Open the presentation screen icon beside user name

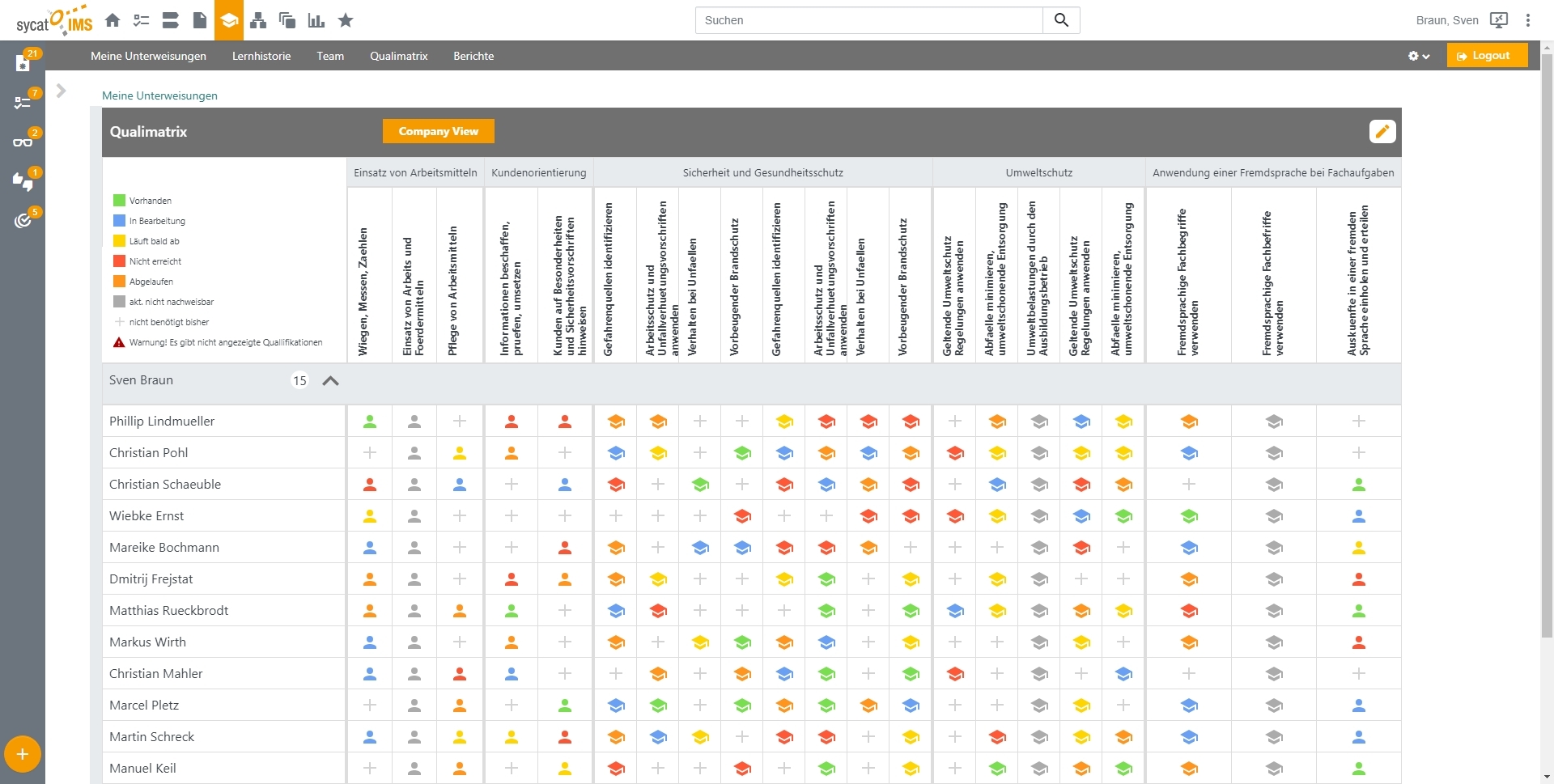tap(1499, 20)
